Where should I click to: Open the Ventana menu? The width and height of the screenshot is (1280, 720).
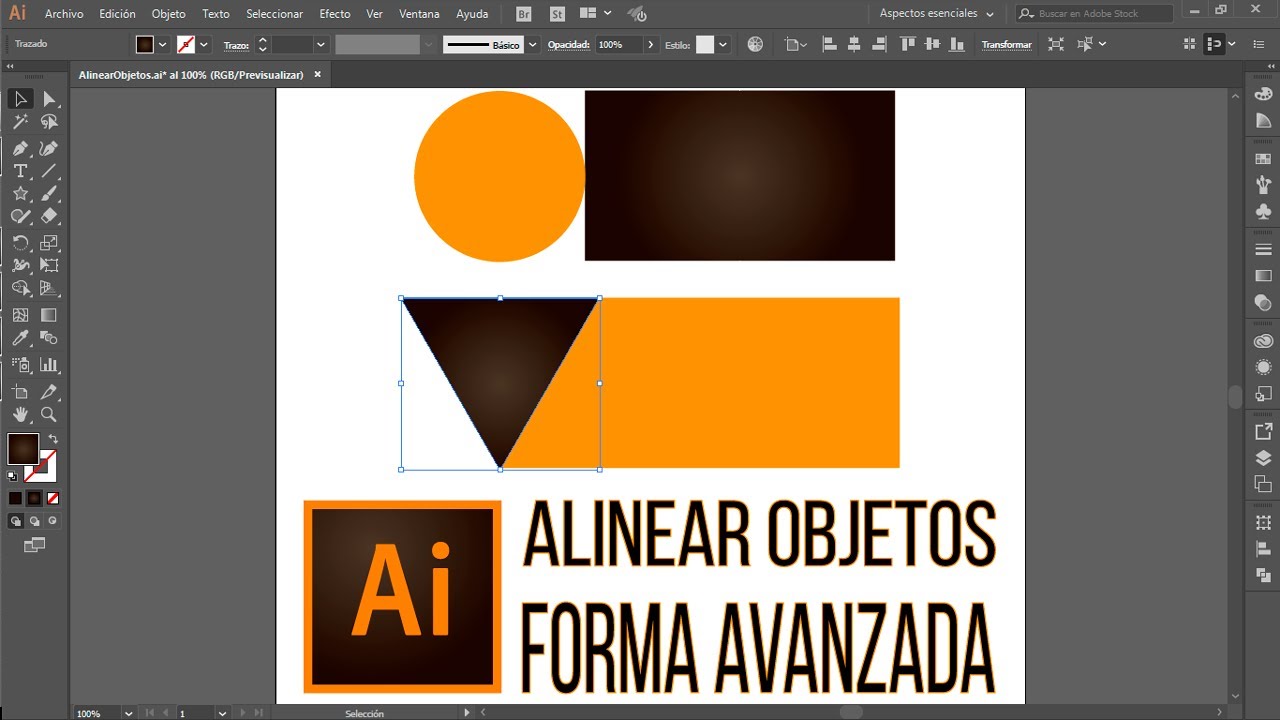click(419, 14)
